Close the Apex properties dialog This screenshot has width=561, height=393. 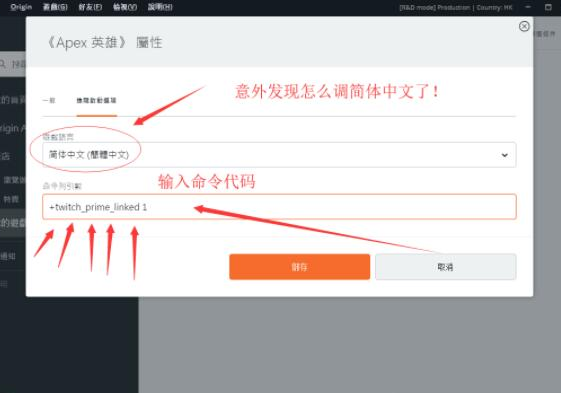click(x=524, y=26)
